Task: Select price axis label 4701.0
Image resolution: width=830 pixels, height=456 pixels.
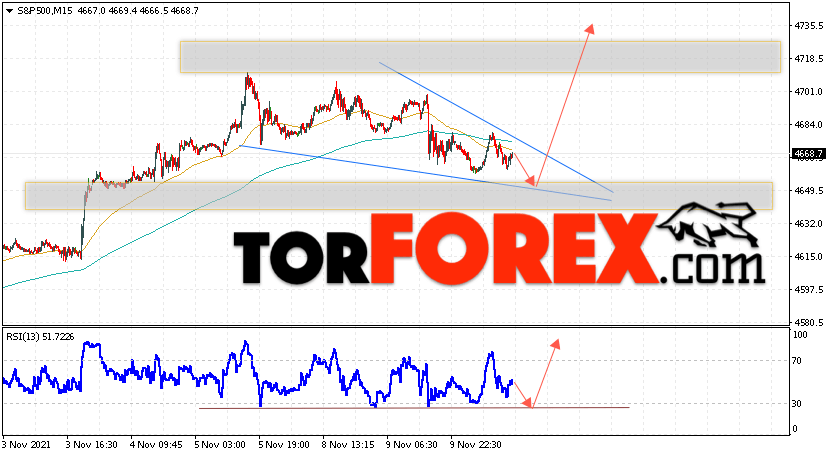Action: coord(808,92)
